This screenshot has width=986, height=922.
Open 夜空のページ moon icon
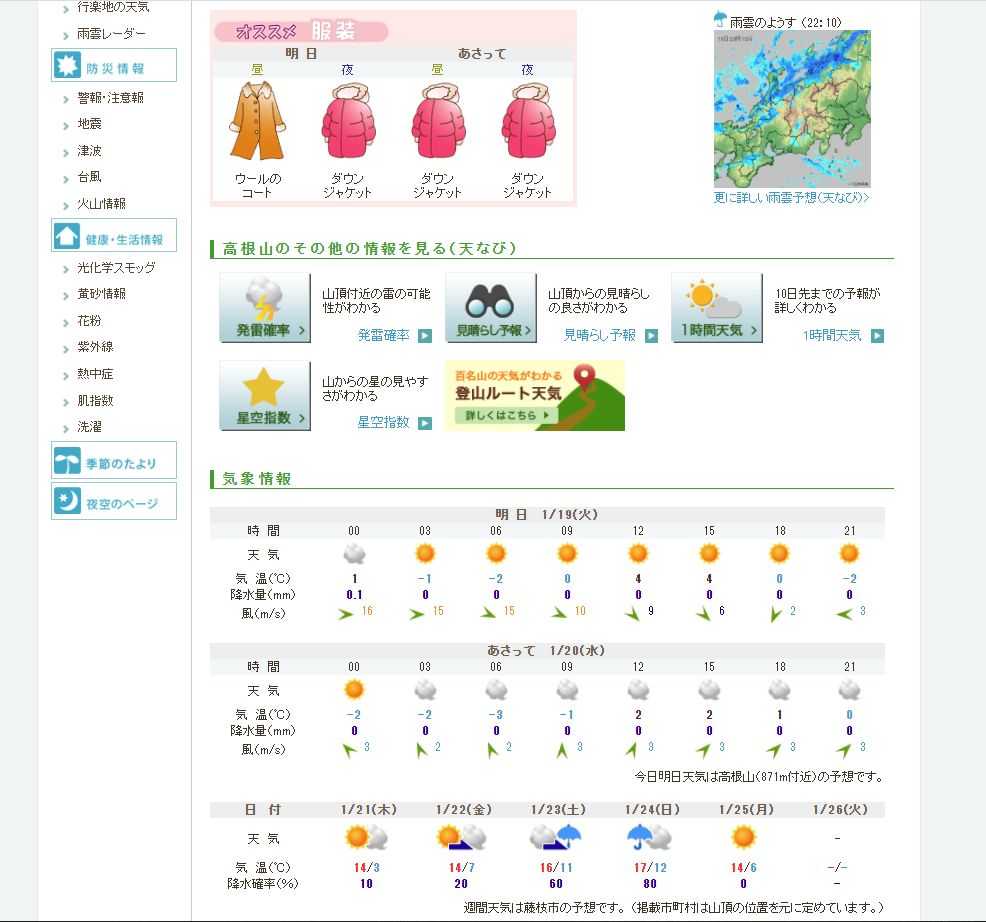point(67,502)
